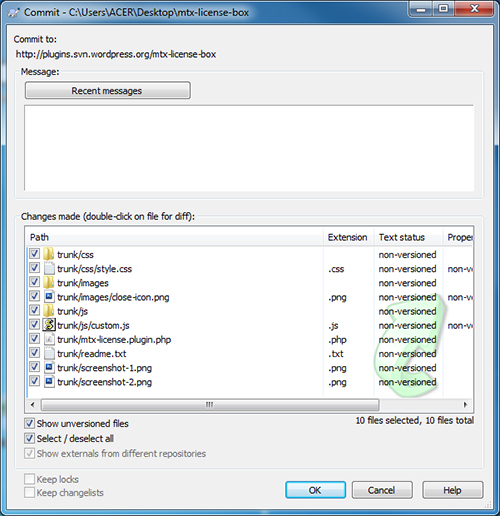This screenshot has width=500, height=516.
Task: Click the image icon of screenshot-2.png
Action: click(49, 382)
